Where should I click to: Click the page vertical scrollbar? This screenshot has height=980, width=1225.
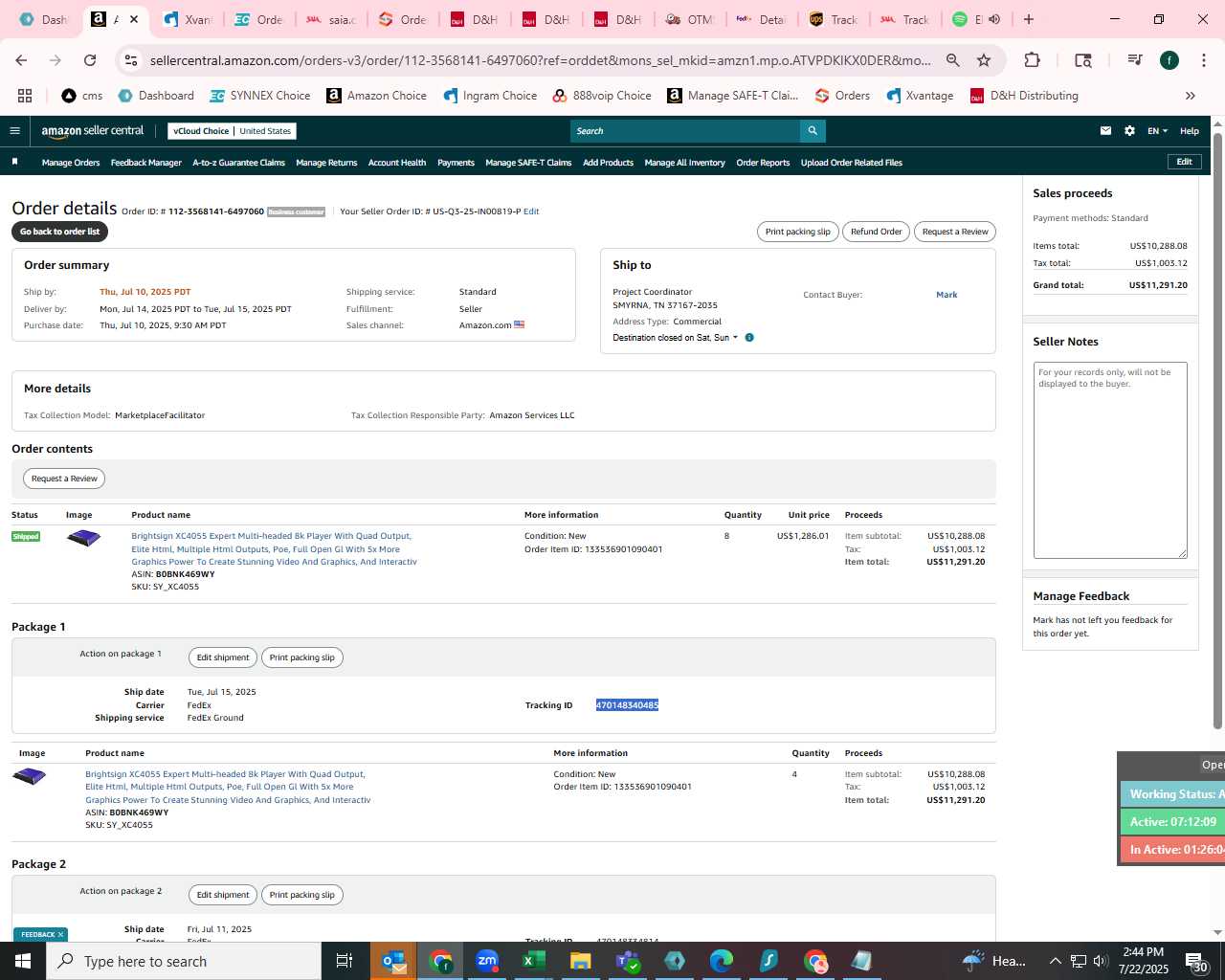coord(1218,431)
